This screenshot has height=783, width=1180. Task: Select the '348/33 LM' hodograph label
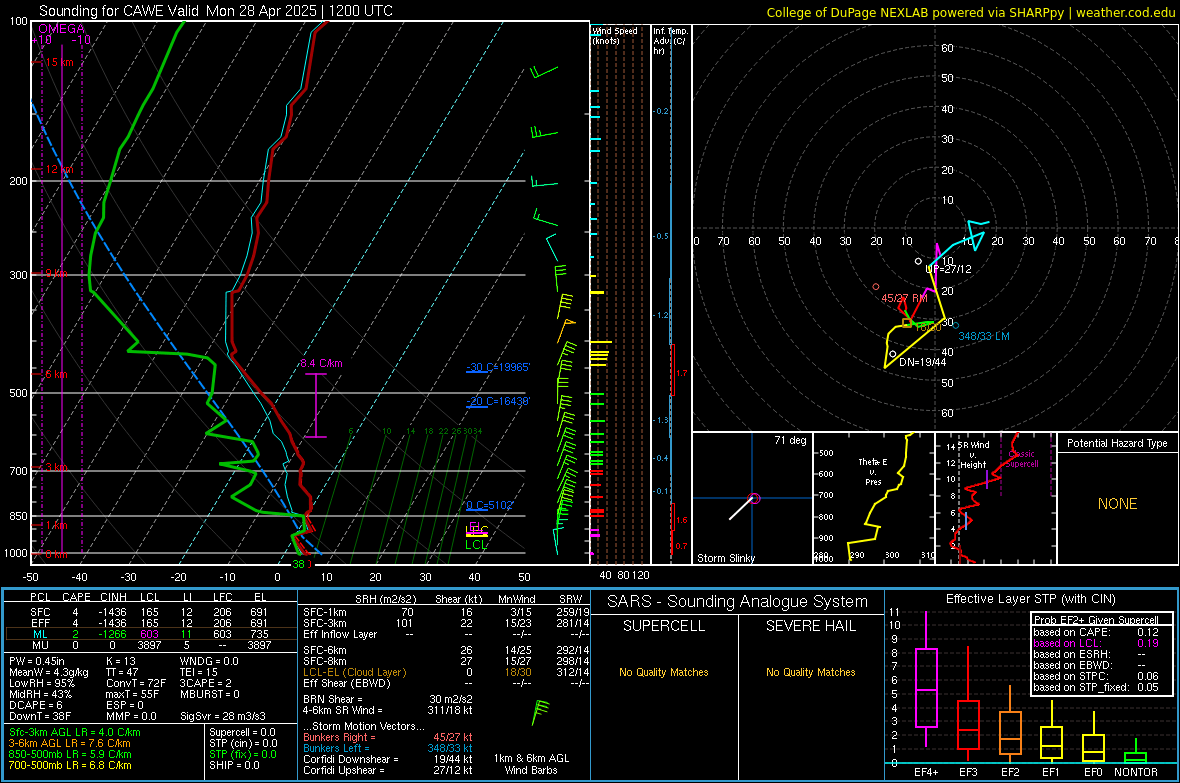click(984, 336)
